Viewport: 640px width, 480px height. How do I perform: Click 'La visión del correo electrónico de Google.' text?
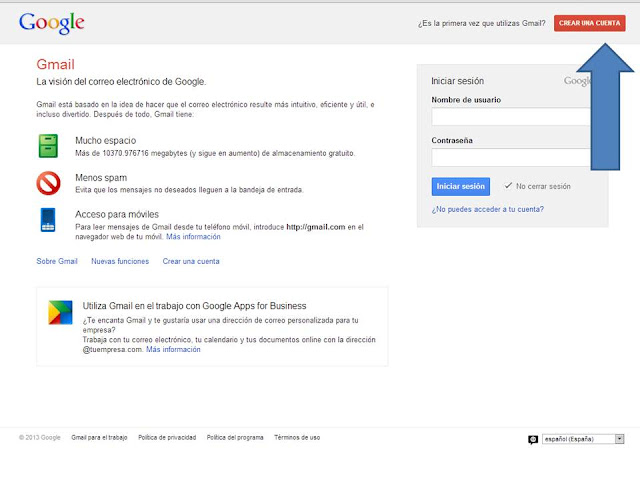pos(121,82)
